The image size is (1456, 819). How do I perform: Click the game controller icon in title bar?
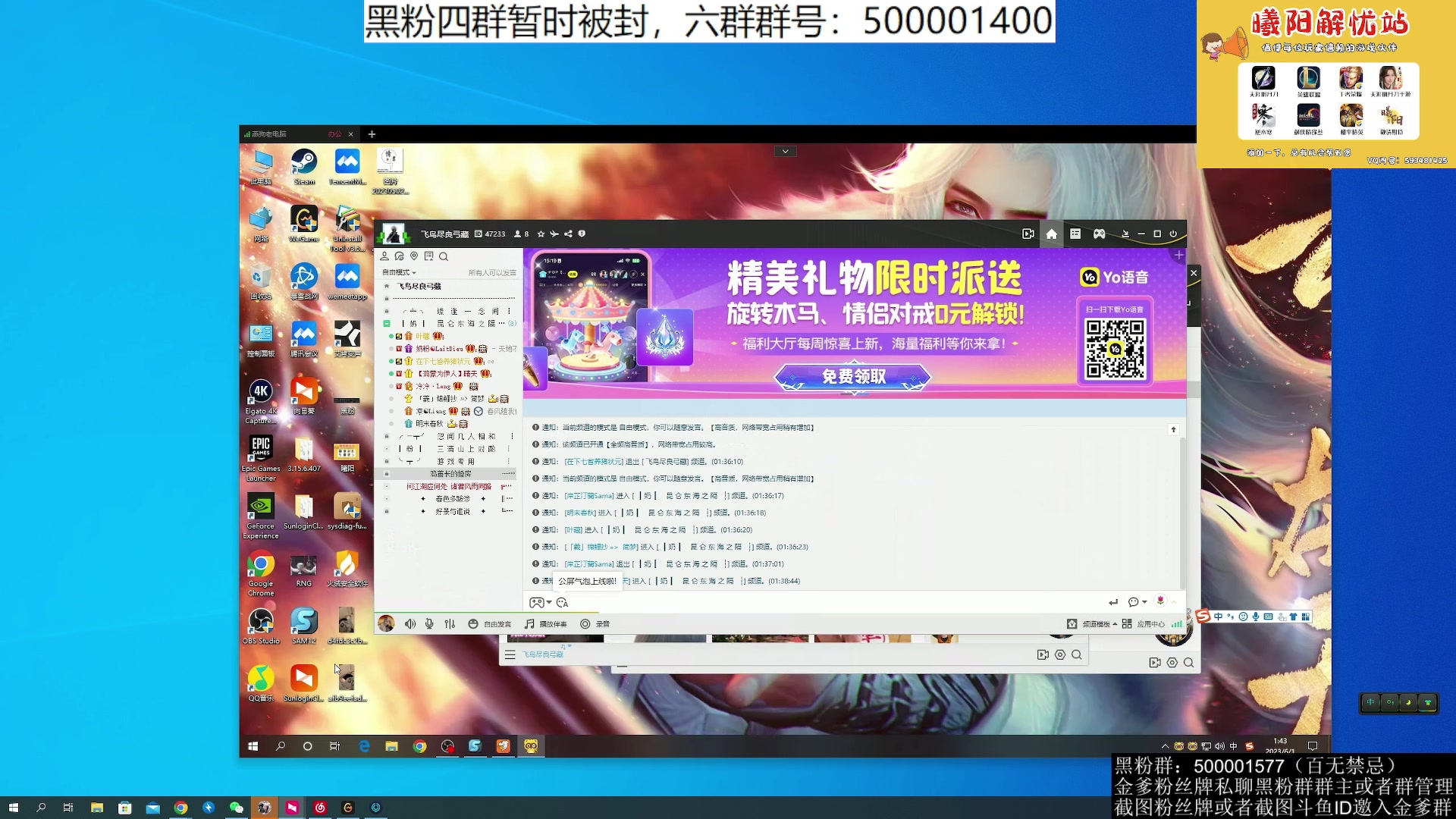click(1100, 234)
